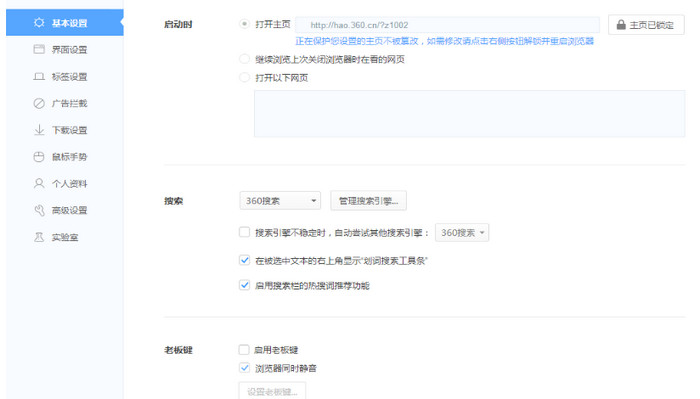Click the flask icon beside 实验室
The height and width of the screenshot is (399, 700).
pyautogui.click(x=39, y=237)
